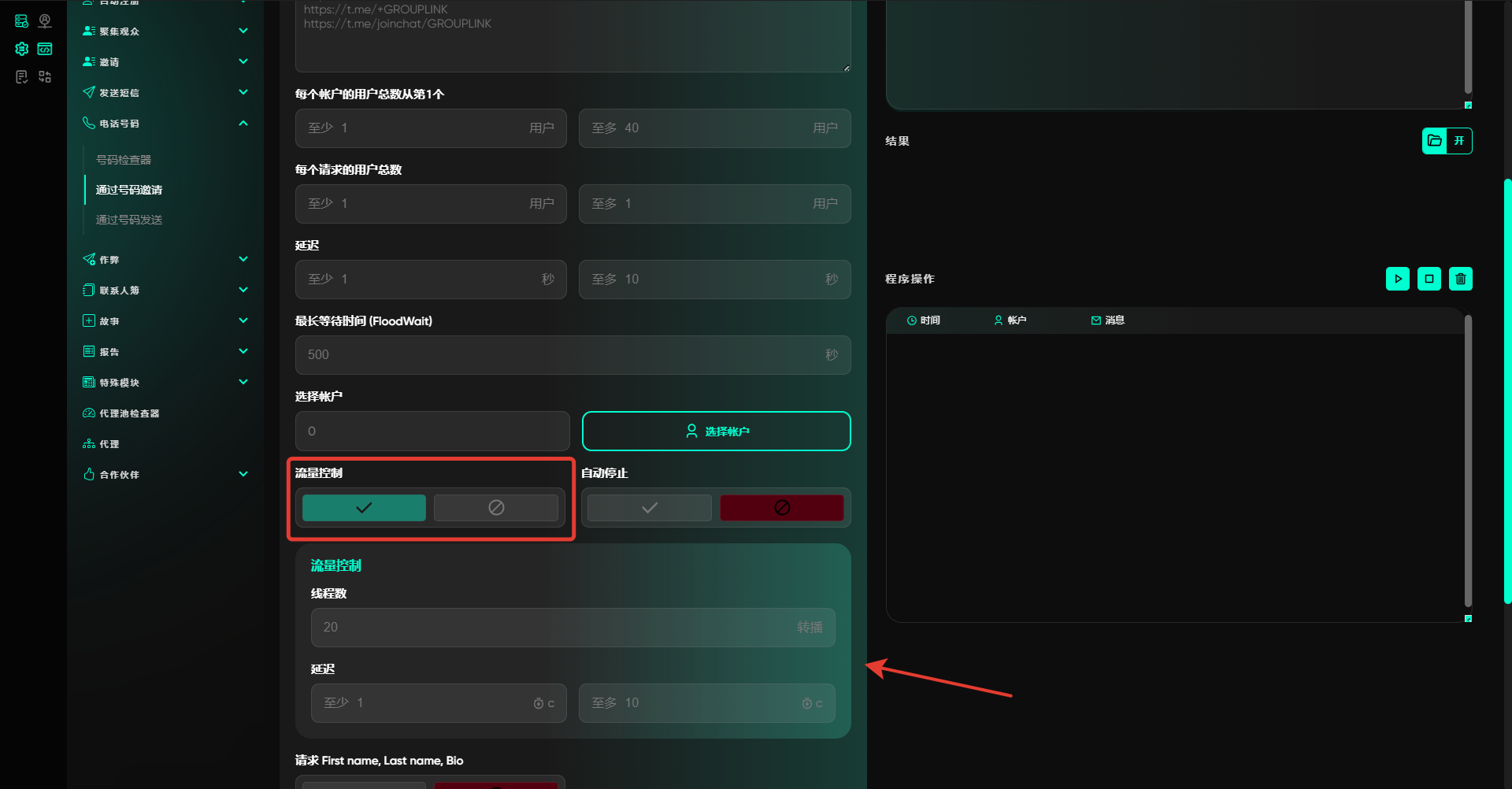Click the 选择帐户 button
The width and height of the screenshot is (1512, 789).
coord(716,432)
